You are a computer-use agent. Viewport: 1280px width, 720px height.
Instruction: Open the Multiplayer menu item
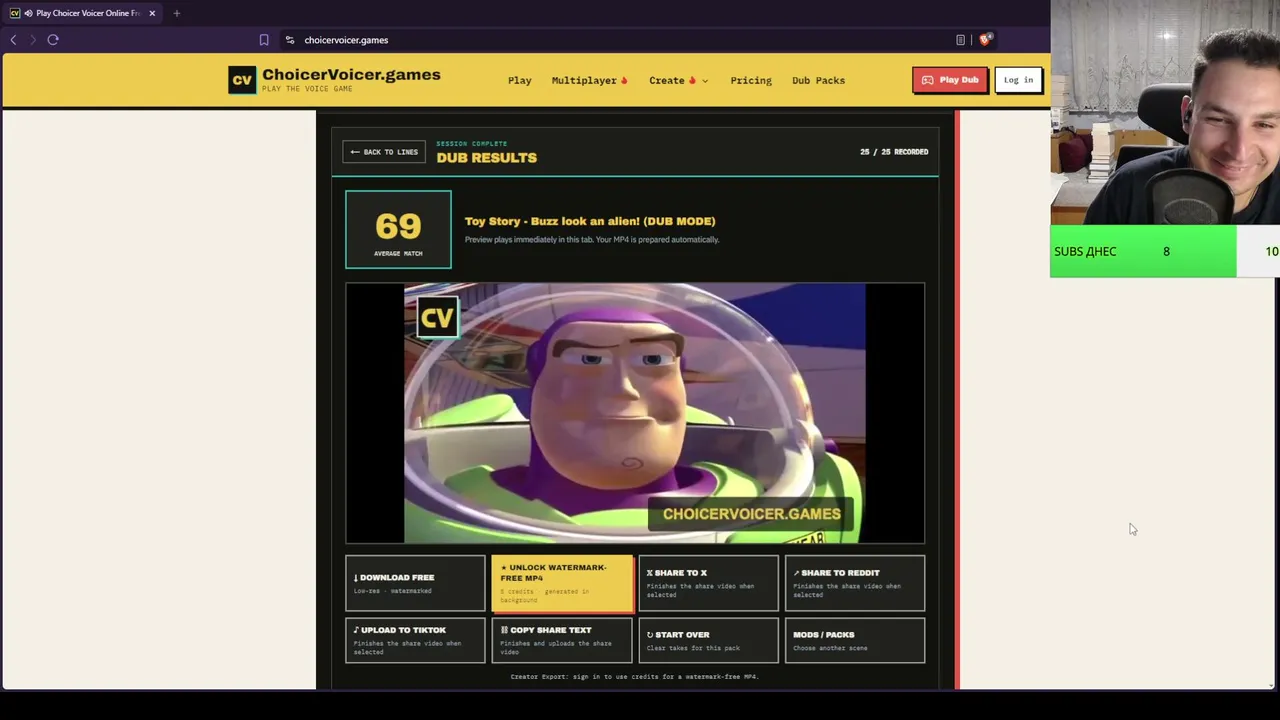coord(589,80)
